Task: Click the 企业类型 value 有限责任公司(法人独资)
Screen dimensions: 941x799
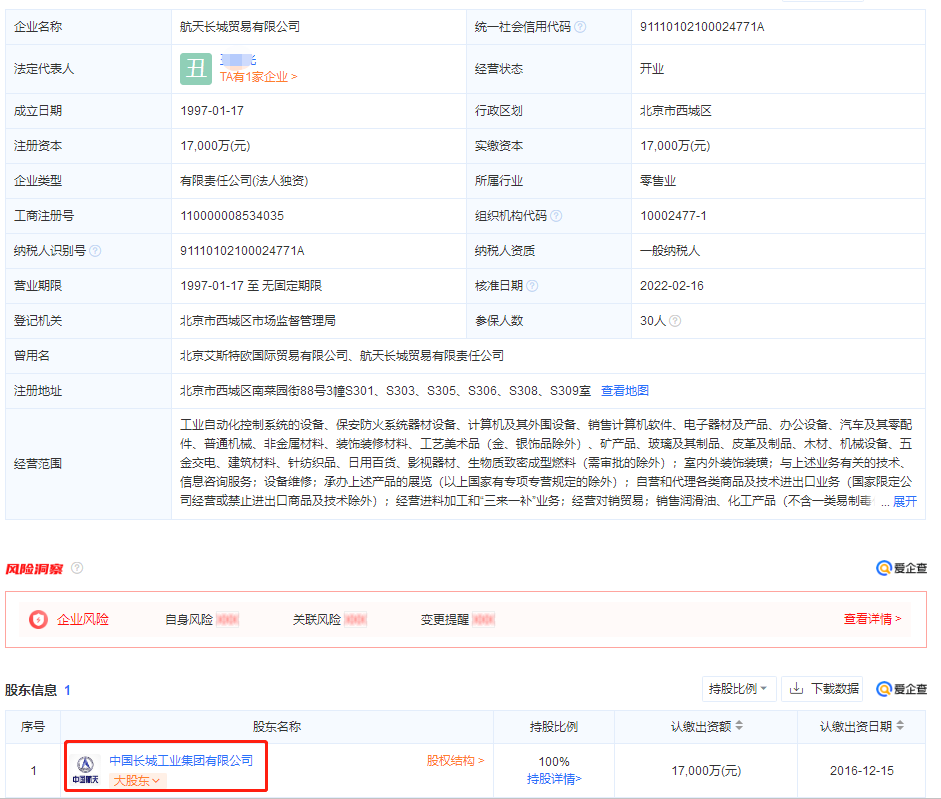Action: click(x=244, y=181)
